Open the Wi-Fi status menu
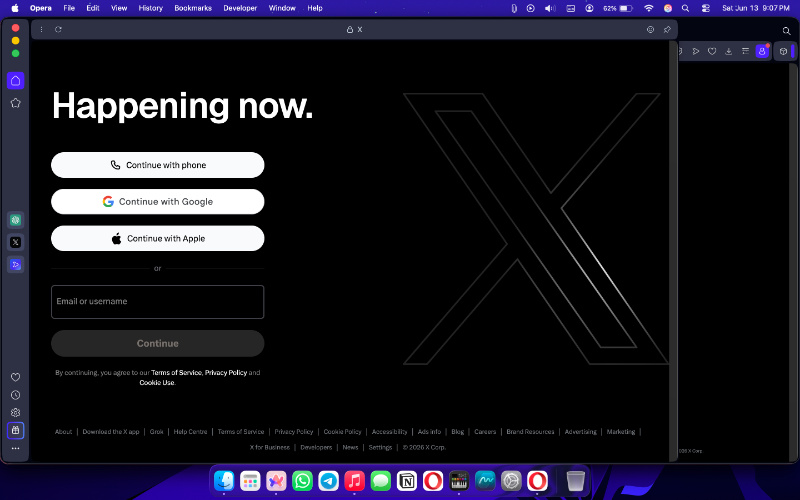Image resolution: width=800 pixels, height=500 pixels. tap(648, 8)
